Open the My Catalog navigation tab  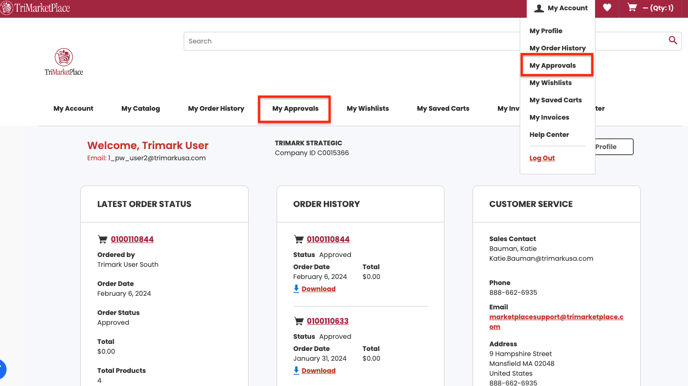tap(140, 108)
